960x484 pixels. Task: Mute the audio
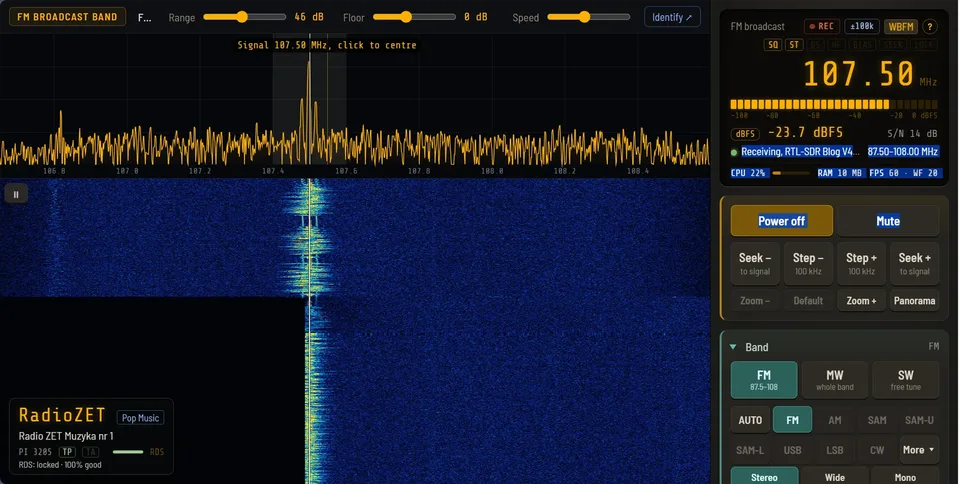(x=888, y=221)
